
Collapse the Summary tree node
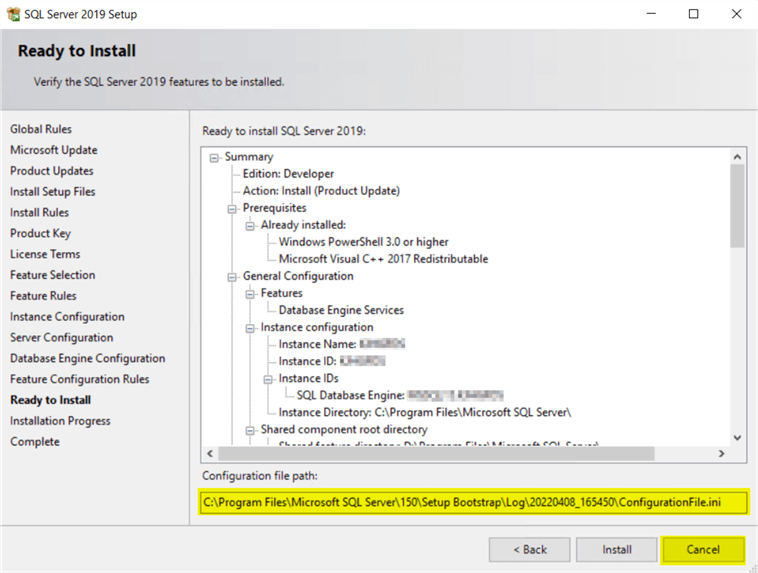pos(214,158)
